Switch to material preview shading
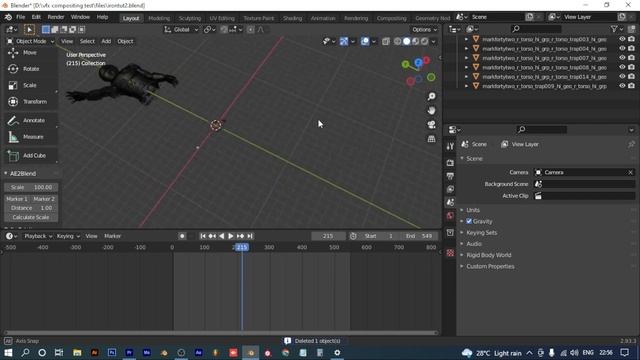The height and width of the screenshot is (360, 640). tap(416, 41)
